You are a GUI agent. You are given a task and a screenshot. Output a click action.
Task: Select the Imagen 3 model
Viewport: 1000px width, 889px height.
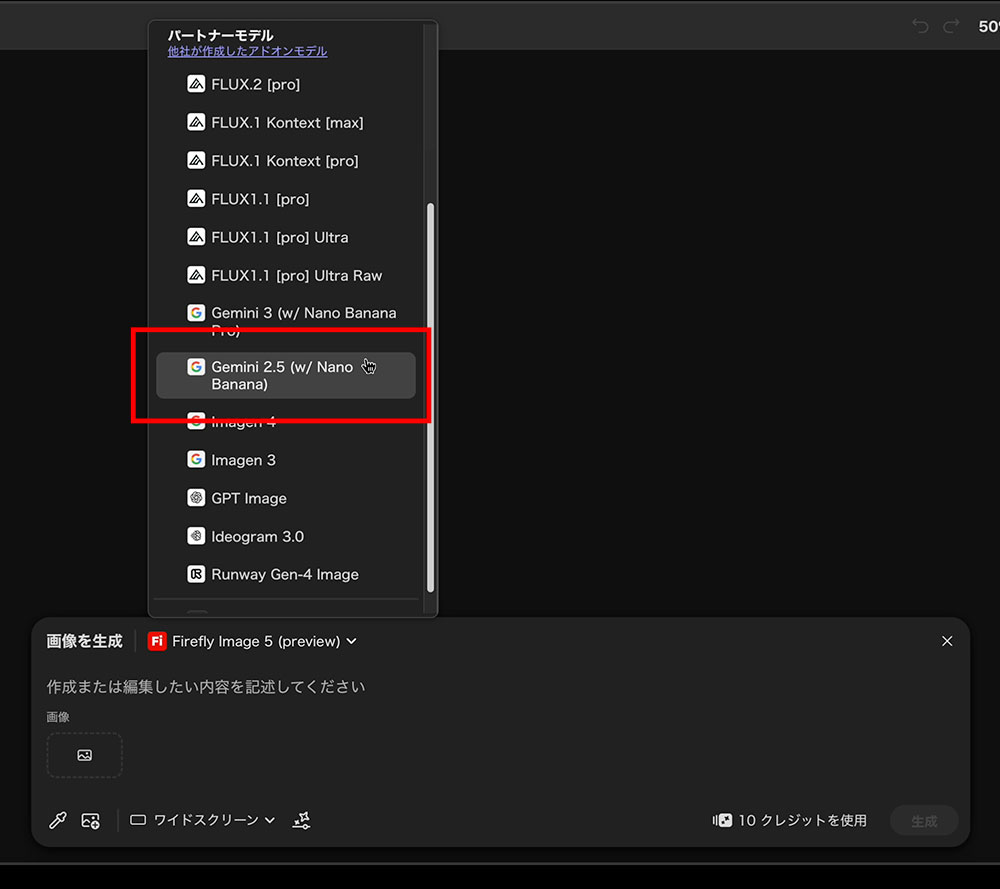[x=286, y=460]
